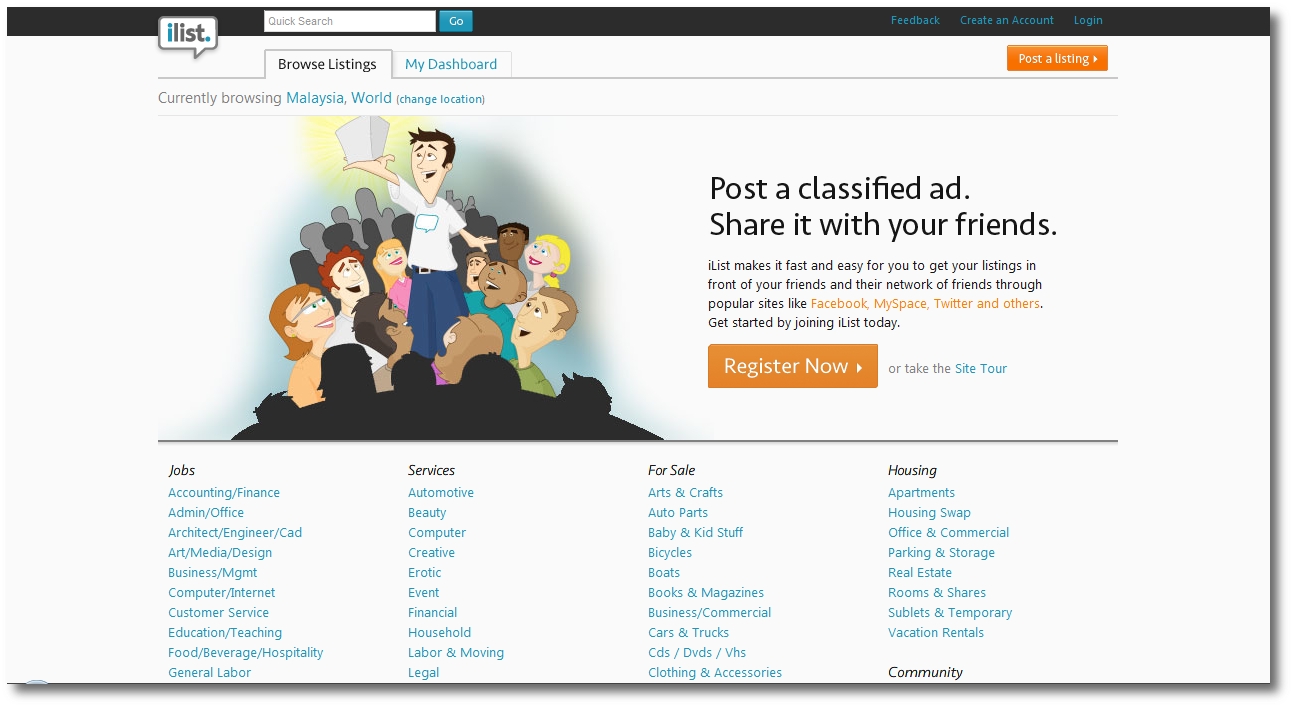Open Vacation Rentals listings
Viewport: 1293px width, 707px height.
coord(936,633)
